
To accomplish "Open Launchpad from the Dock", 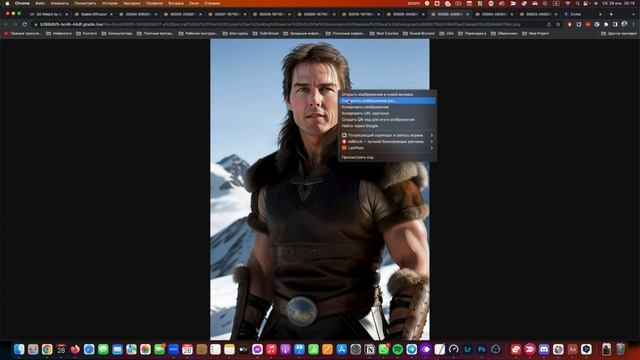I will (33, 349).
